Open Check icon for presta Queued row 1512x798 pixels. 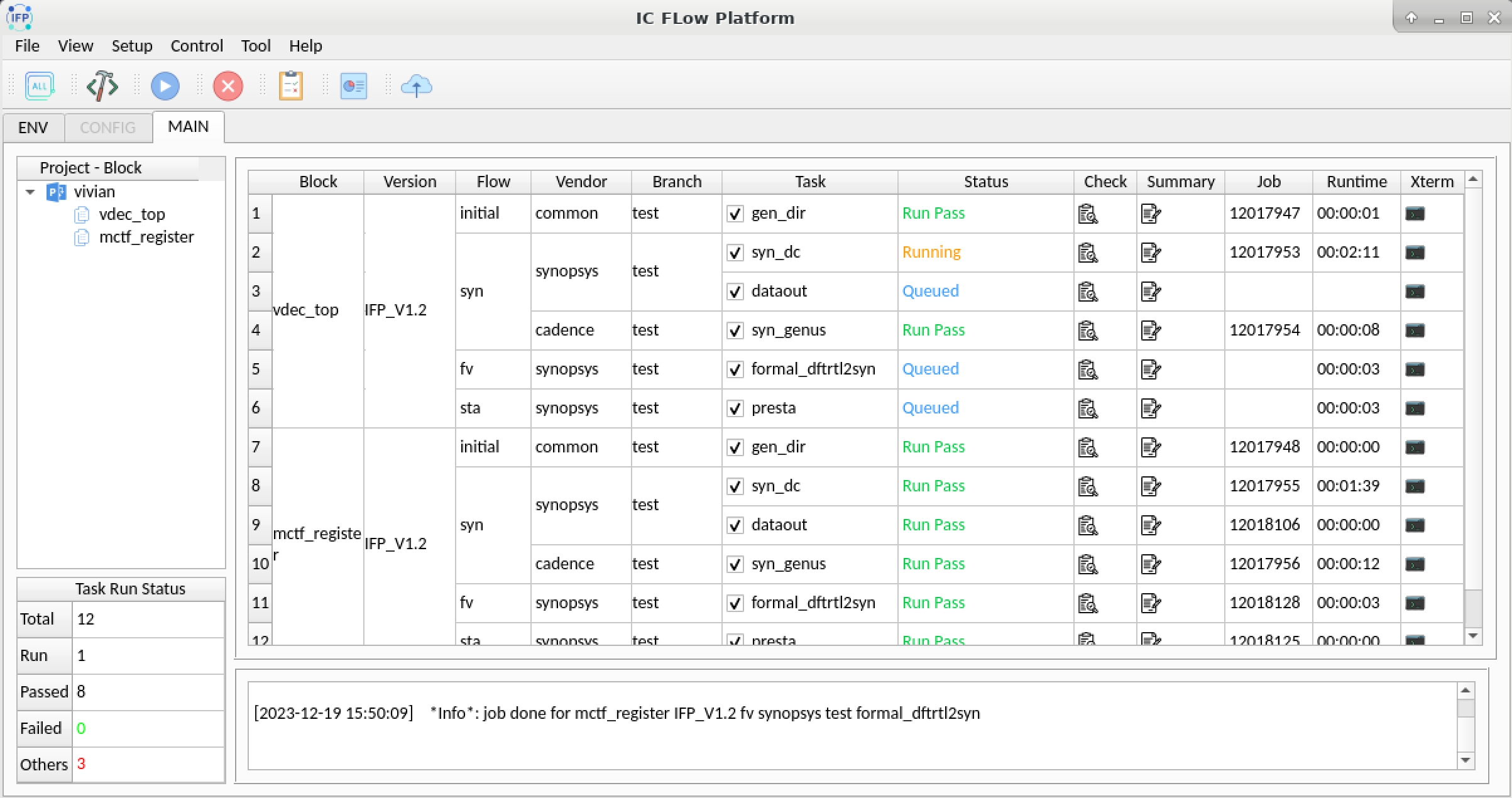[x=1088, y=408]
